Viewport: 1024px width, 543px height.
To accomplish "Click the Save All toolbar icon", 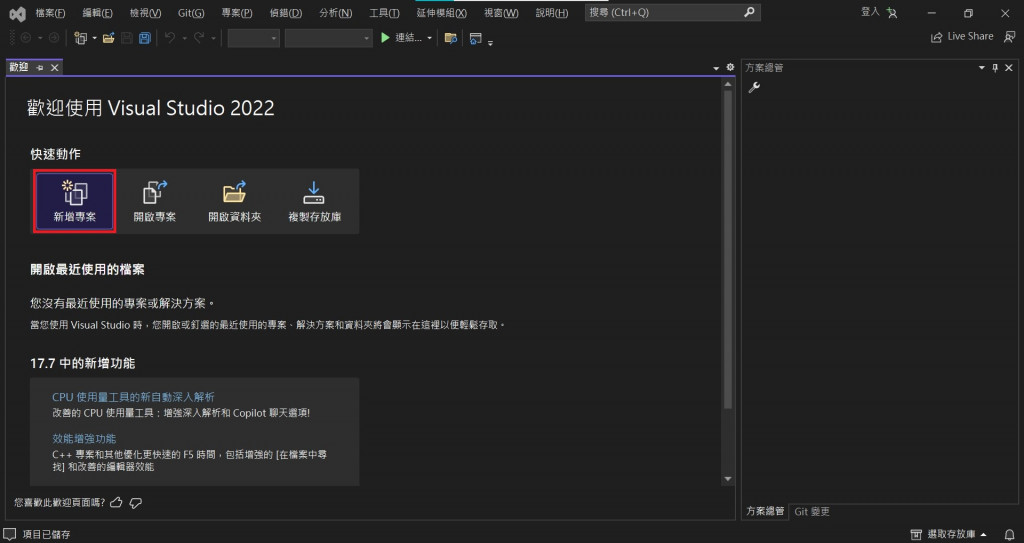I will coord(144,39).
